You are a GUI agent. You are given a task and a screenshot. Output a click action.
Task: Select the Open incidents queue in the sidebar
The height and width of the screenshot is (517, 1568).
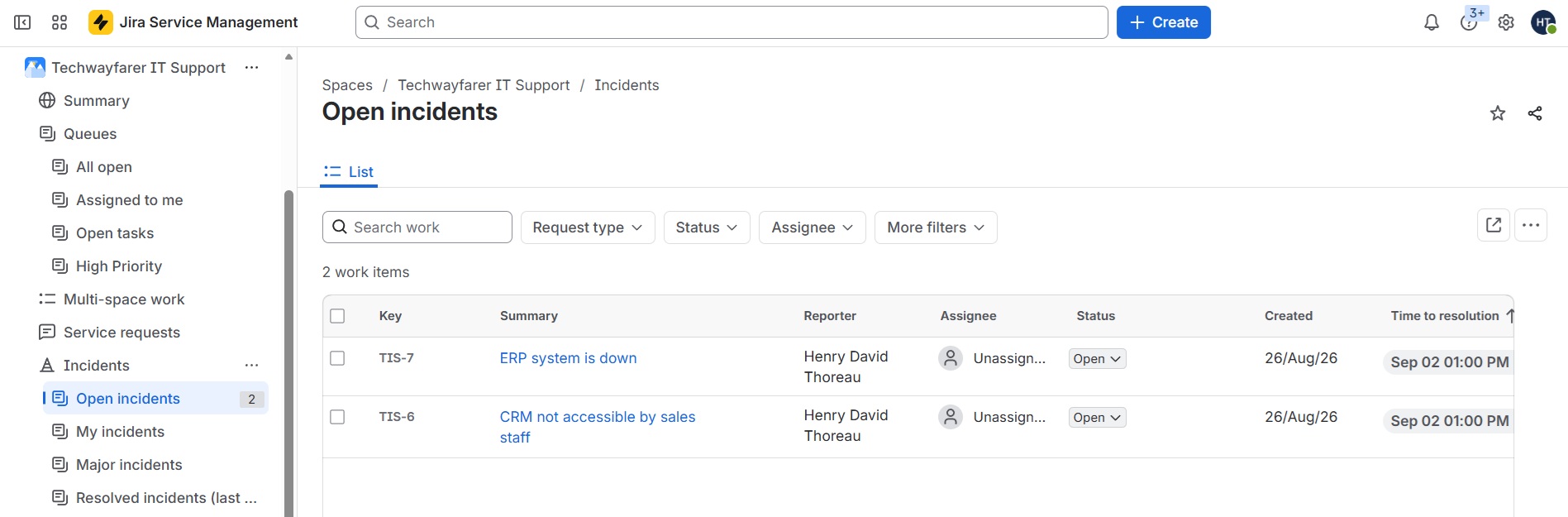155,398
